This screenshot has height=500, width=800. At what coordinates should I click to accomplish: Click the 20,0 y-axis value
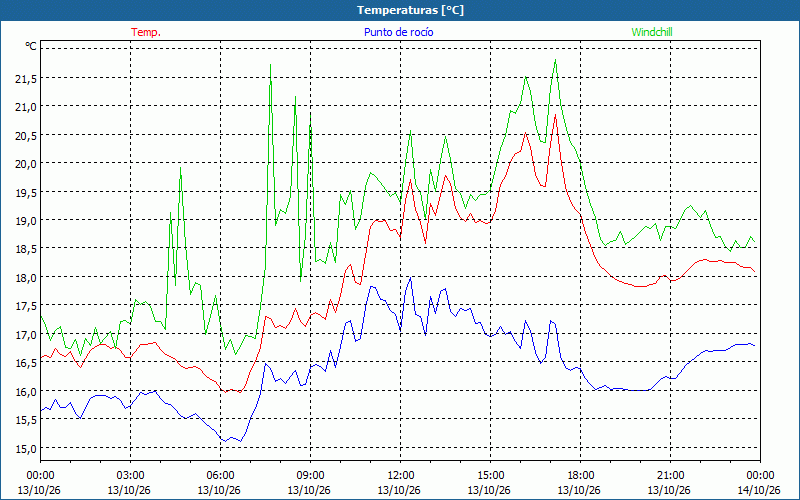tap(26, 164)
